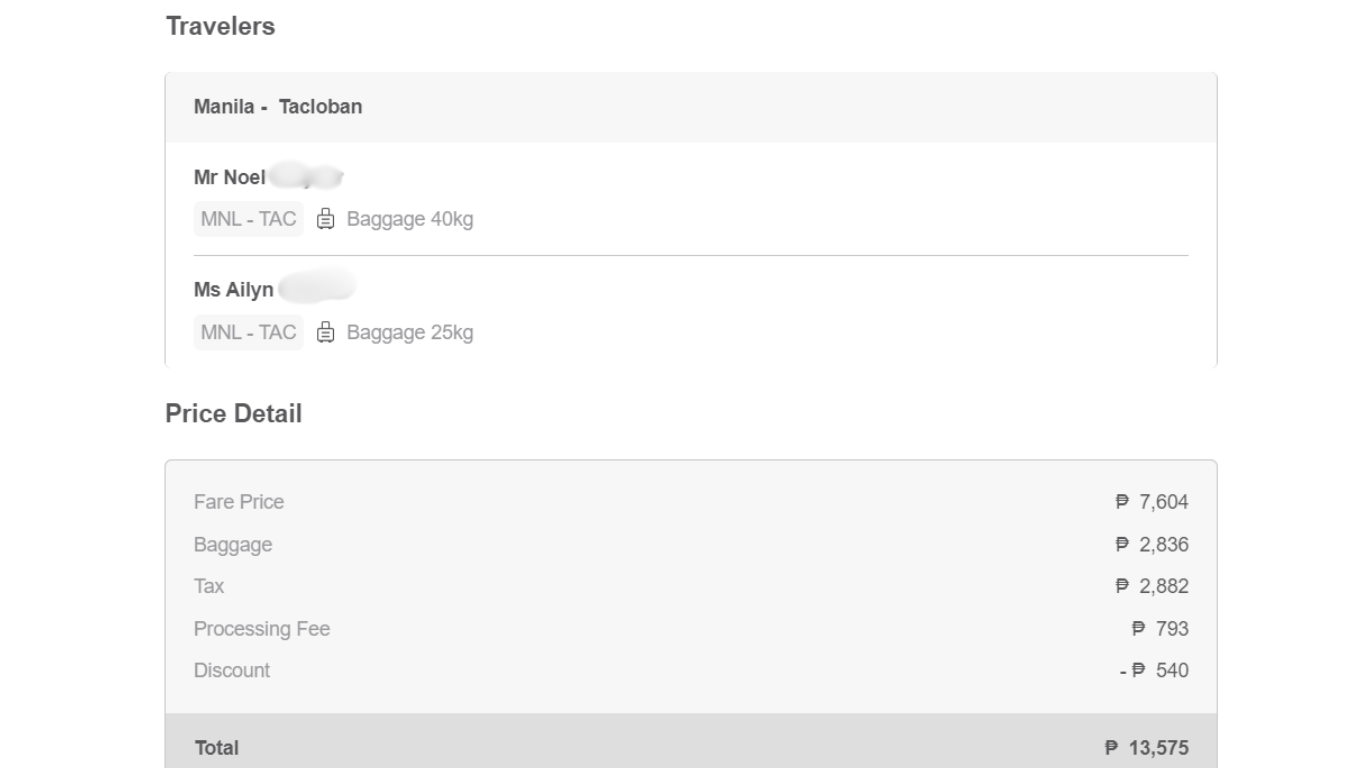Image resolution: width=1366 pixels, height=768 pixels.
Task: Select traveler name Ms Ailyn
Action: point(234,290)
